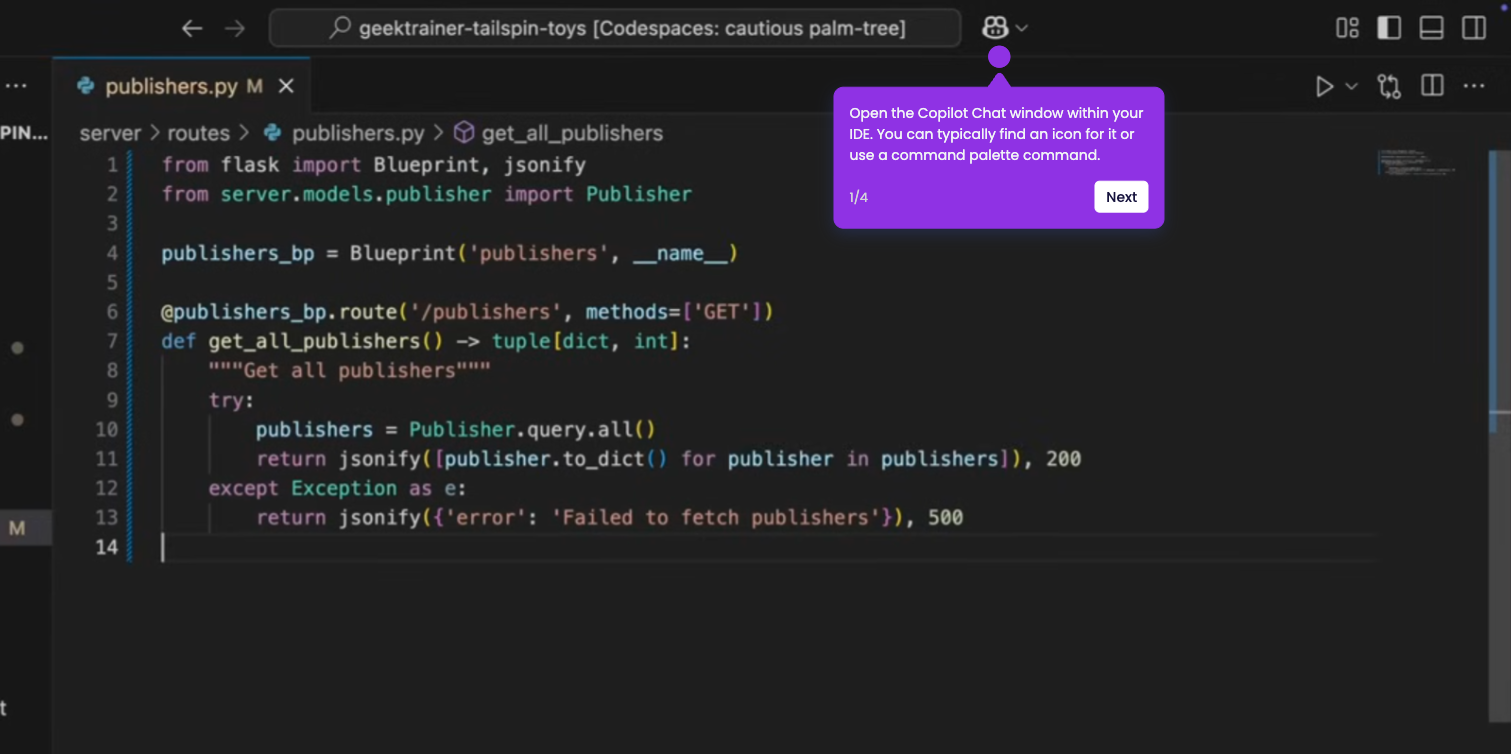Toggle the primary side bar
1511x754 pixels.
(x=1389, y=28)
